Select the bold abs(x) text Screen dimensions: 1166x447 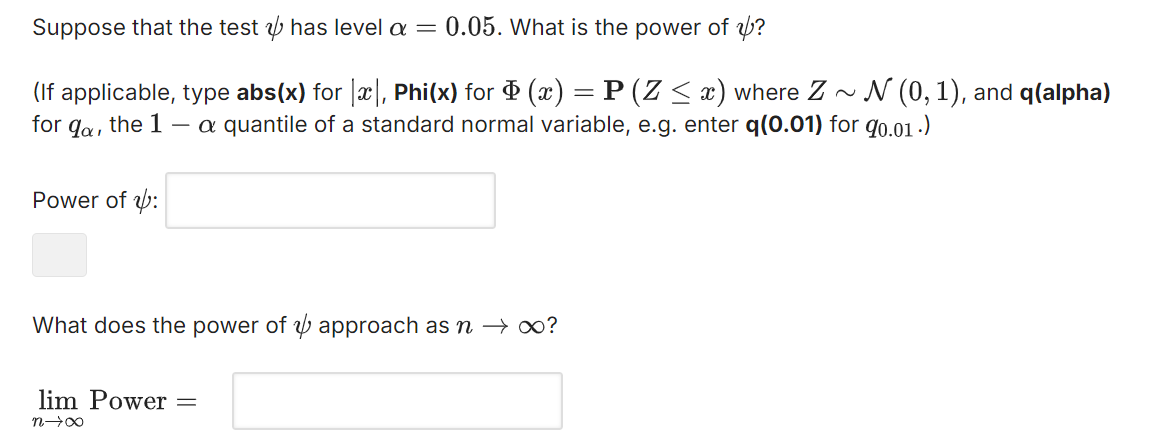pyautogui.click(x=271, y=92)
